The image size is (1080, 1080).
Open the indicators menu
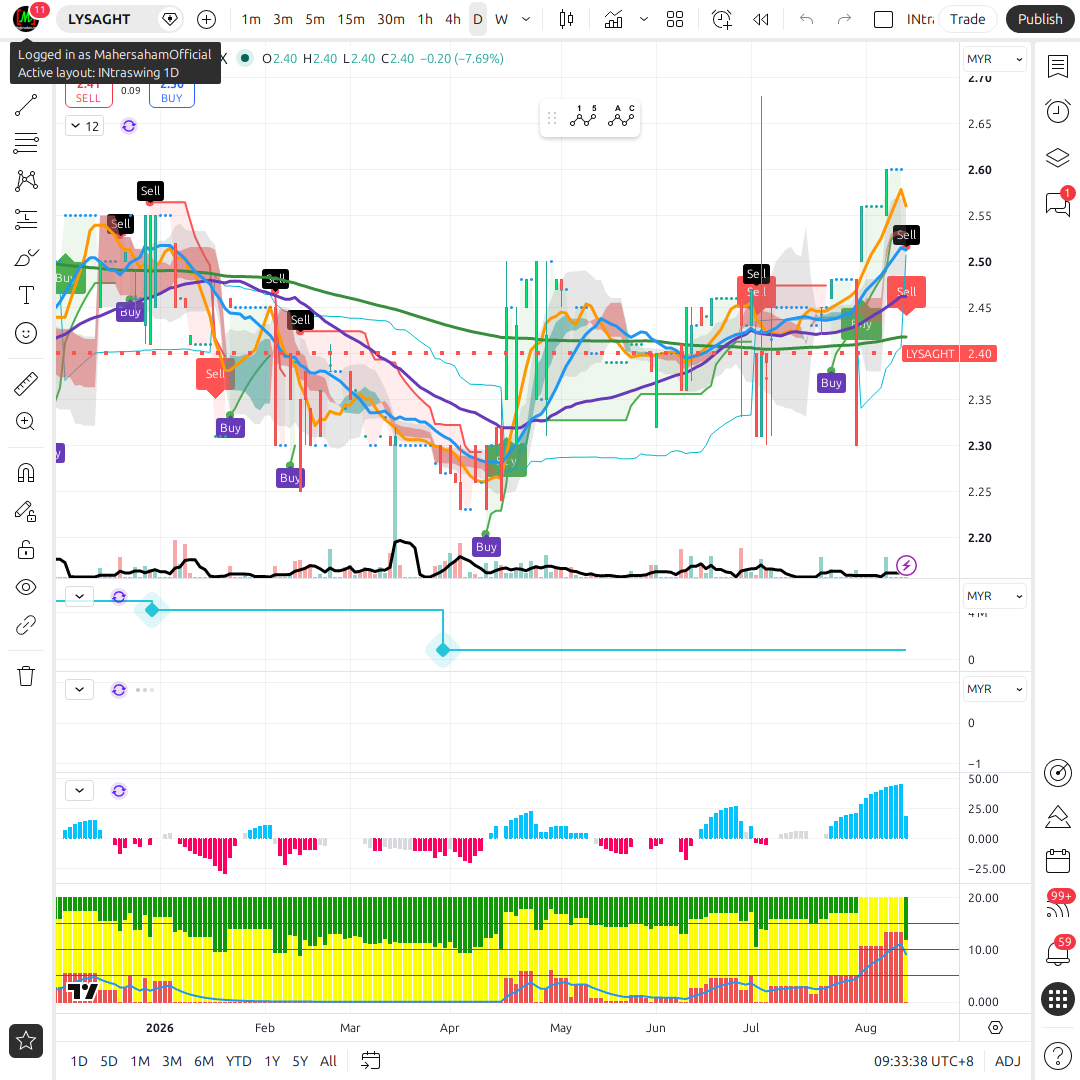click(x=613, y=19)
